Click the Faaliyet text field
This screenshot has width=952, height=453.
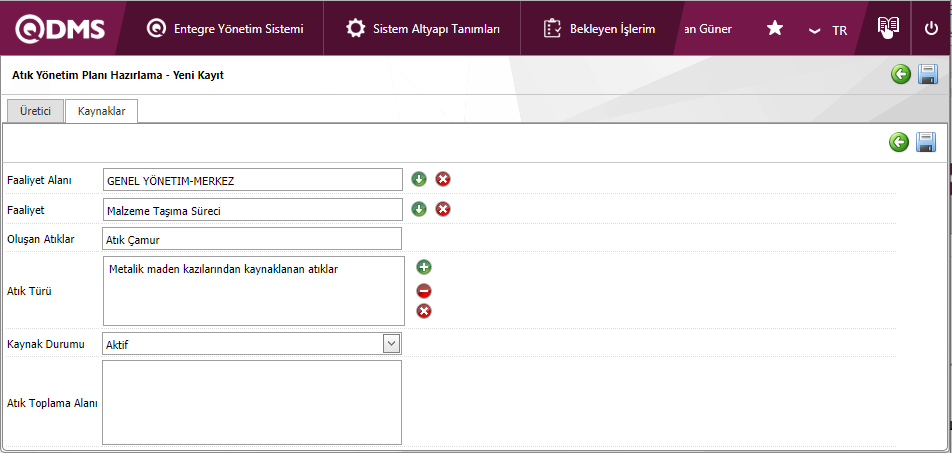pyautogui.click(x=253, y=210)
